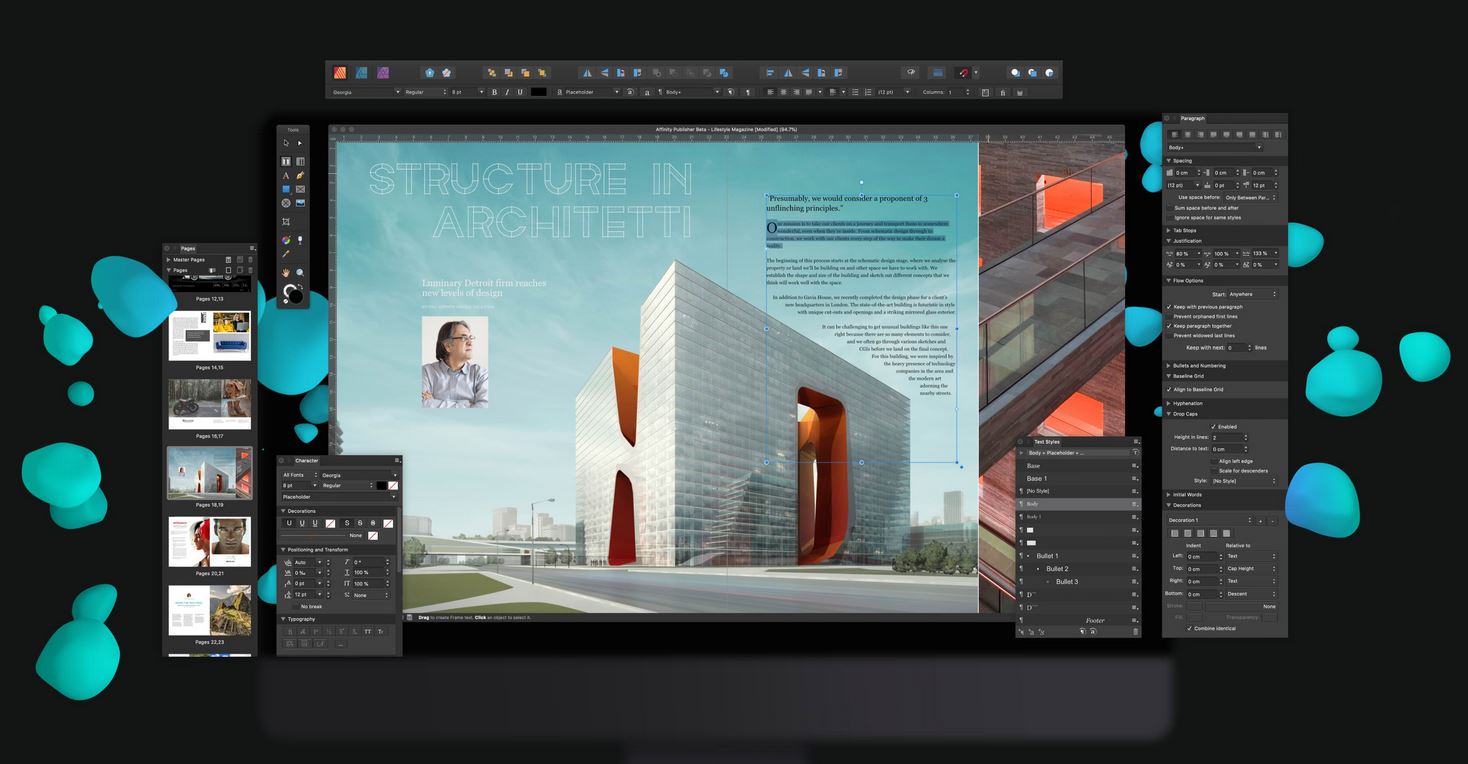1468x764 pixels.
Task: Toggle Combine identical checkbox
Action: pos(1189,629)
